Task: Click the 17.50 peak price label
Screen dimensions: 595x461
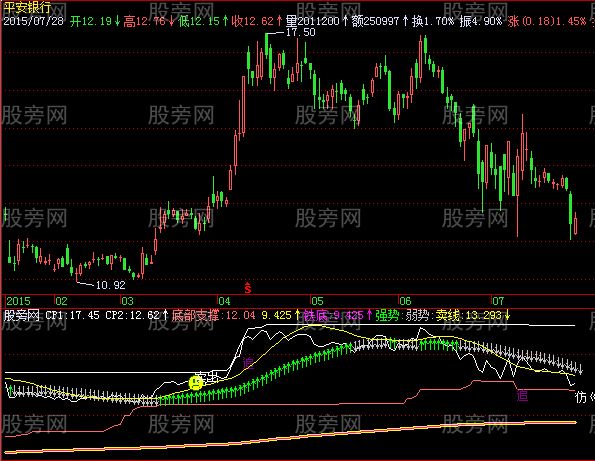Action: 301,33
